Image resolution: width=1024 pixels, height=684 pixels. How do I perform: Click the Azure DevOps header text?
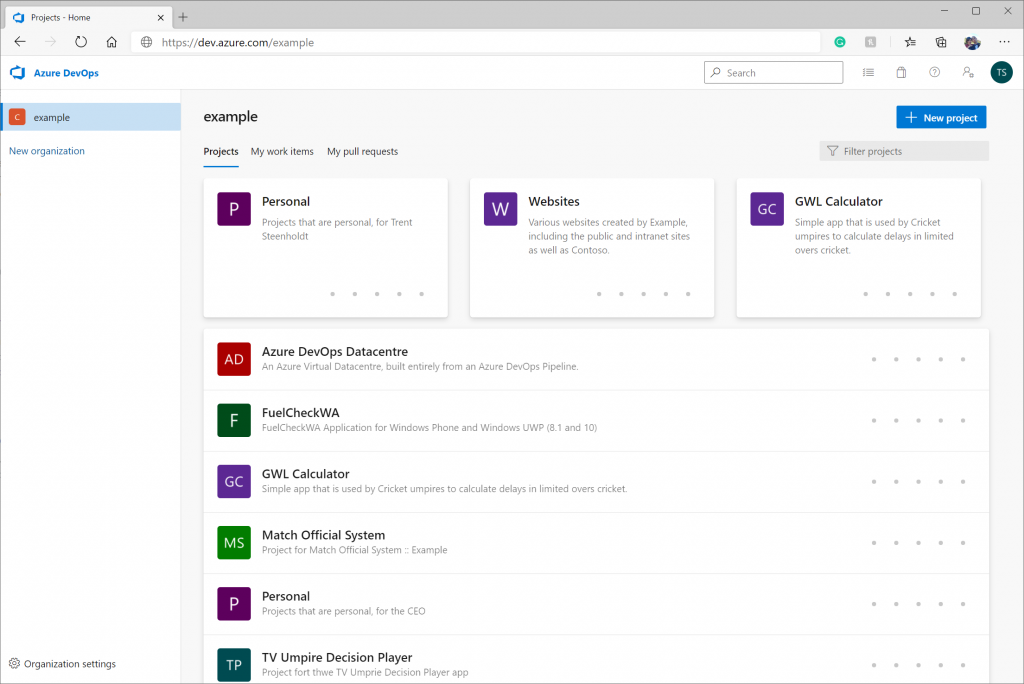click(66, 73)
